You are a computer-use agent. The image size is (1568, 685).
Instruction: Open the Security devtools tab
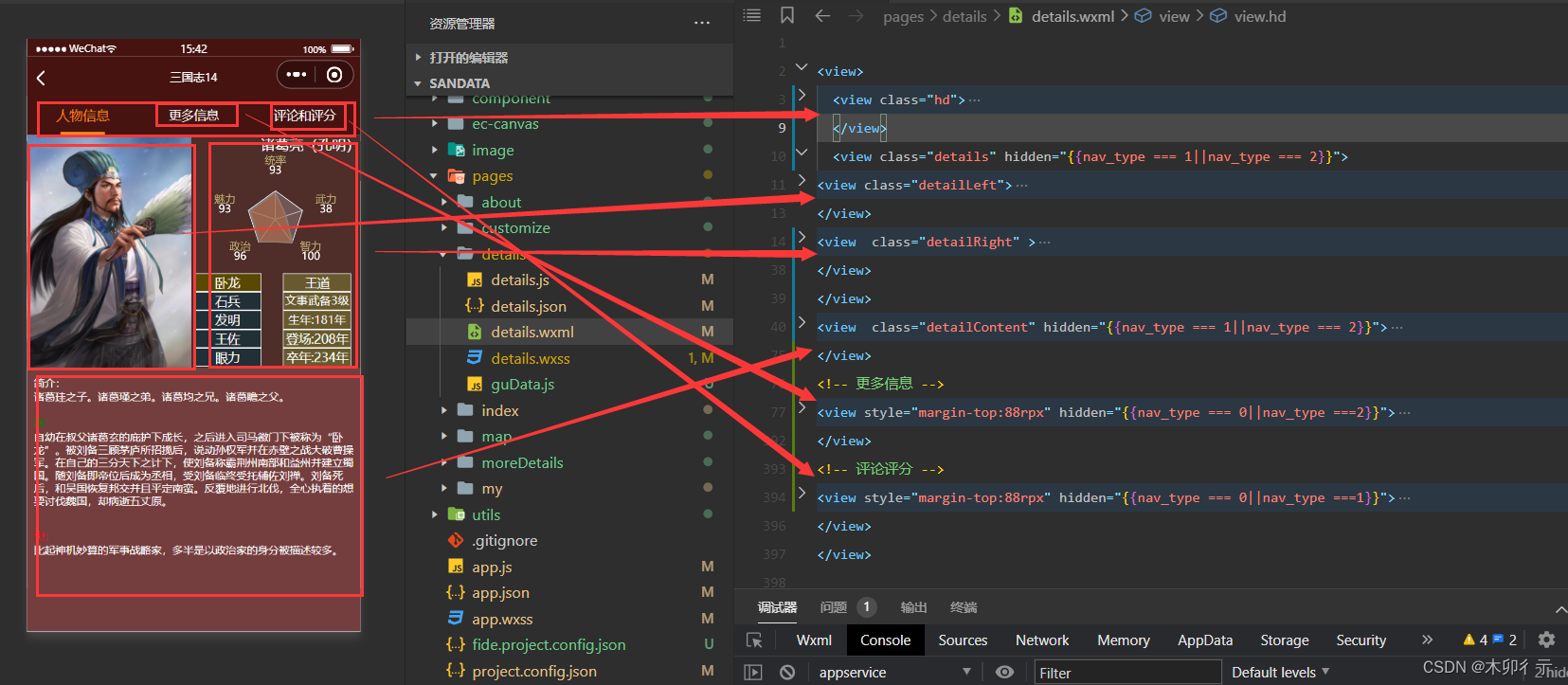point(1361,640)
